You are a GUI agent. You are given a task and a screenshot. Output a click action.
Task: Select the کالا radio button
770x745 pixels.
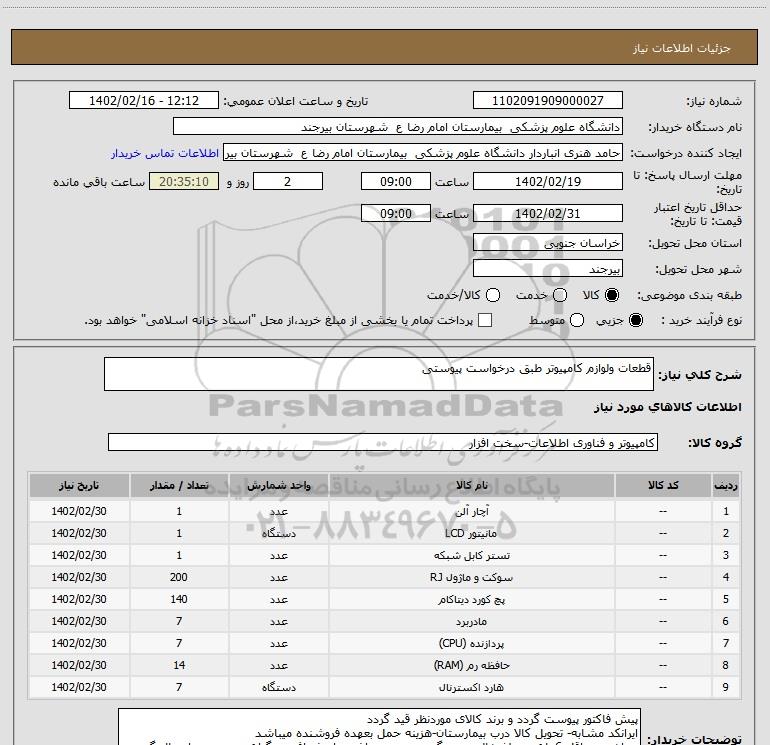pos(612,295)
